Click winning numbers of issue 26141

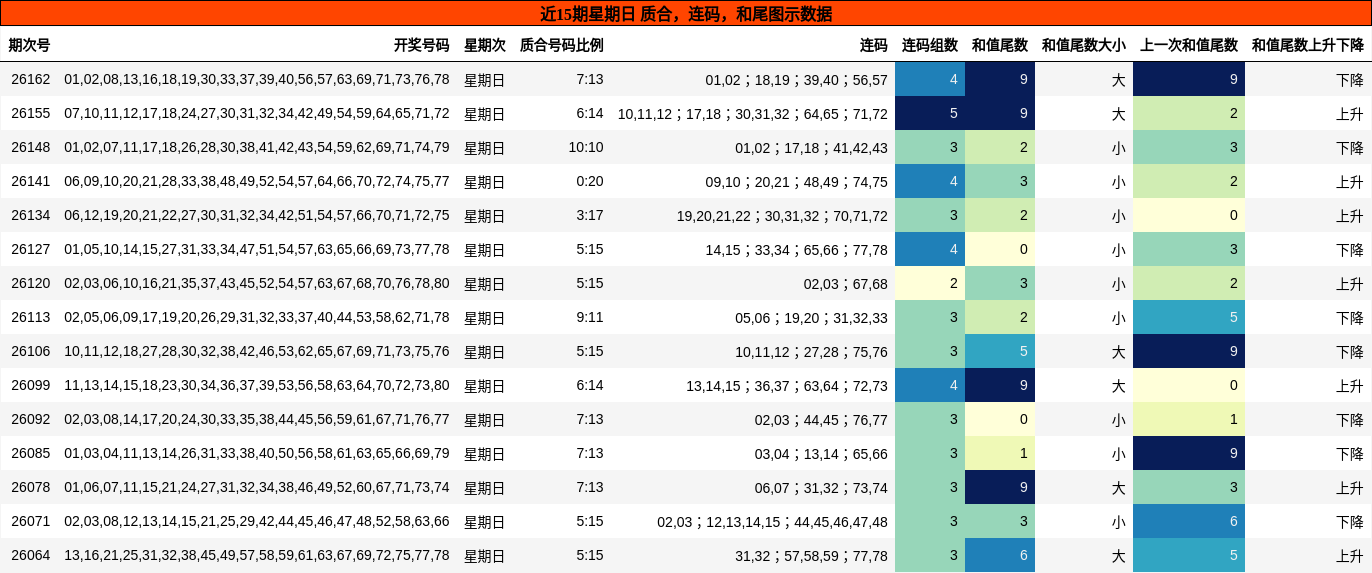click(x=257, y=181)
